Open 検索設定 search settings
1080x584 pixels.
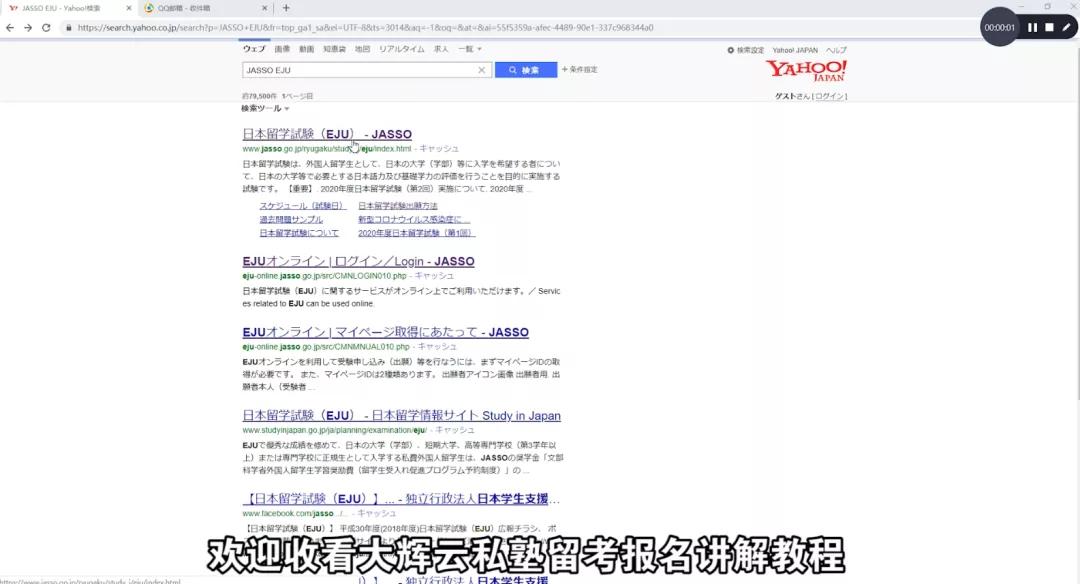pos(746,50)
